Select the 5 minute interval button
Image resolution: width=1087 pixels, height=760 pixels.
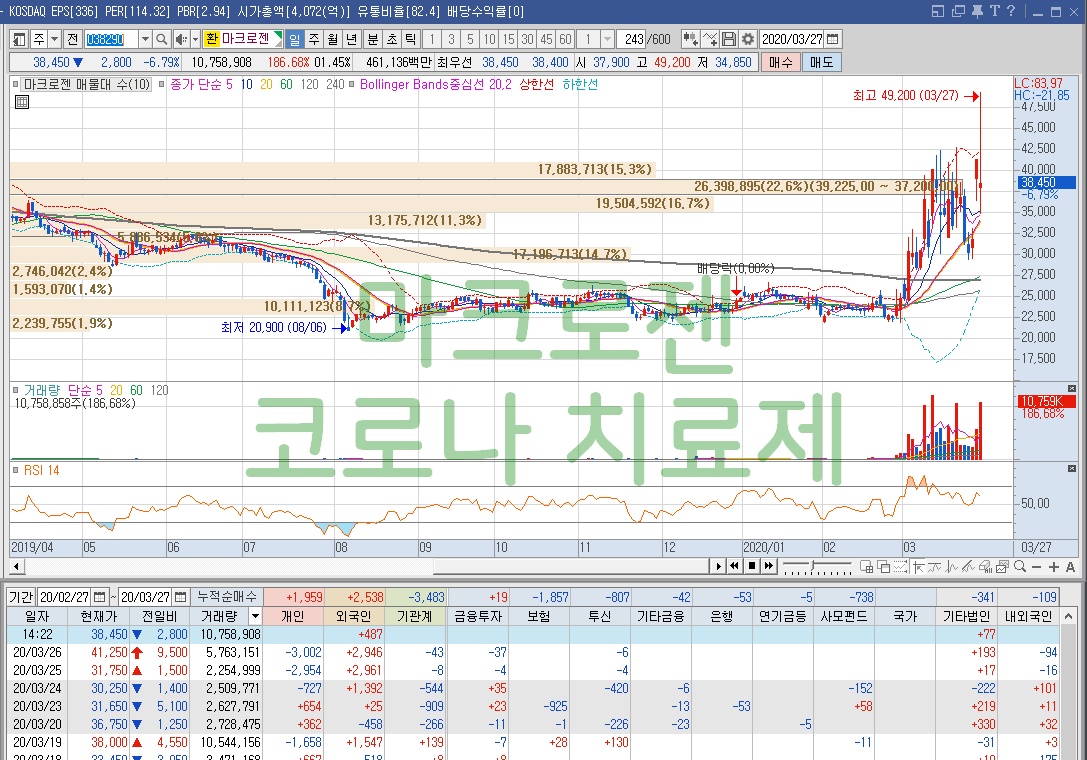[470, 40]
